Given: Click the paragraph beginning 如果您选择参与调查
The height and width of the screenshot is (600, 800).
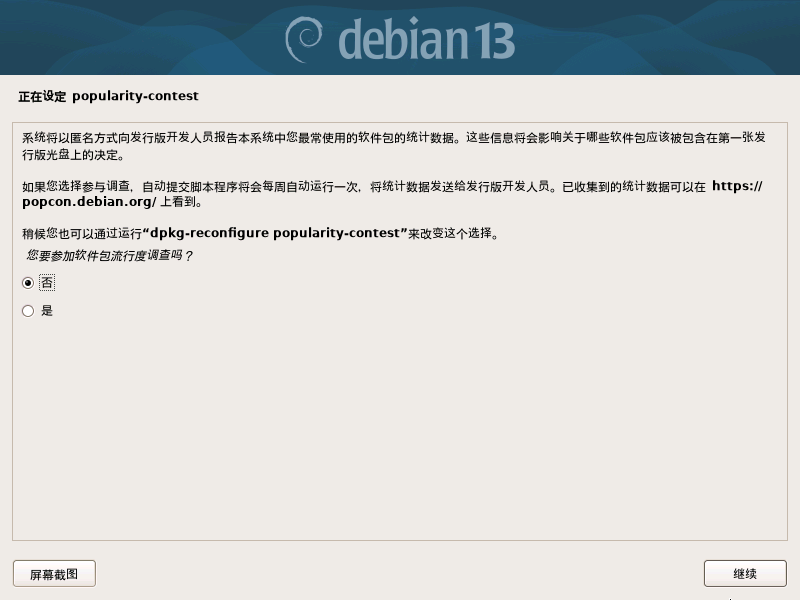Looking at the screenshot, I should click(x=392, y=194).
